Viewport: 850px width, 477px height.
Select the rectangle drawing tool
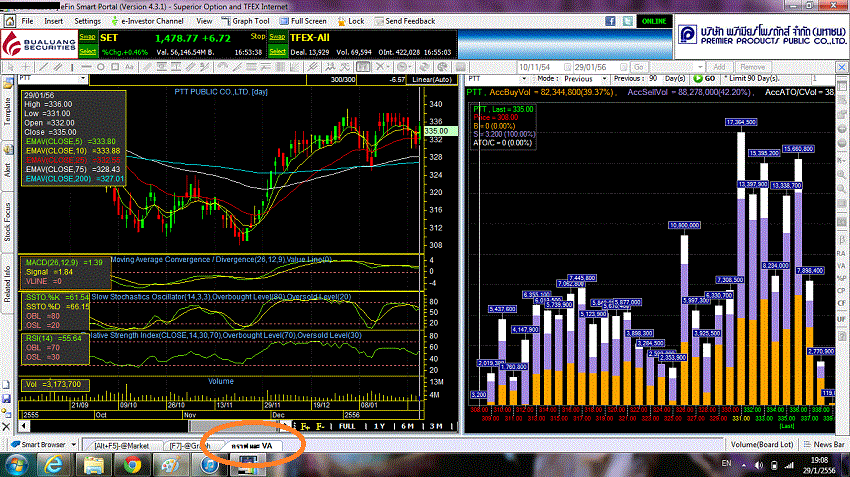115,67
